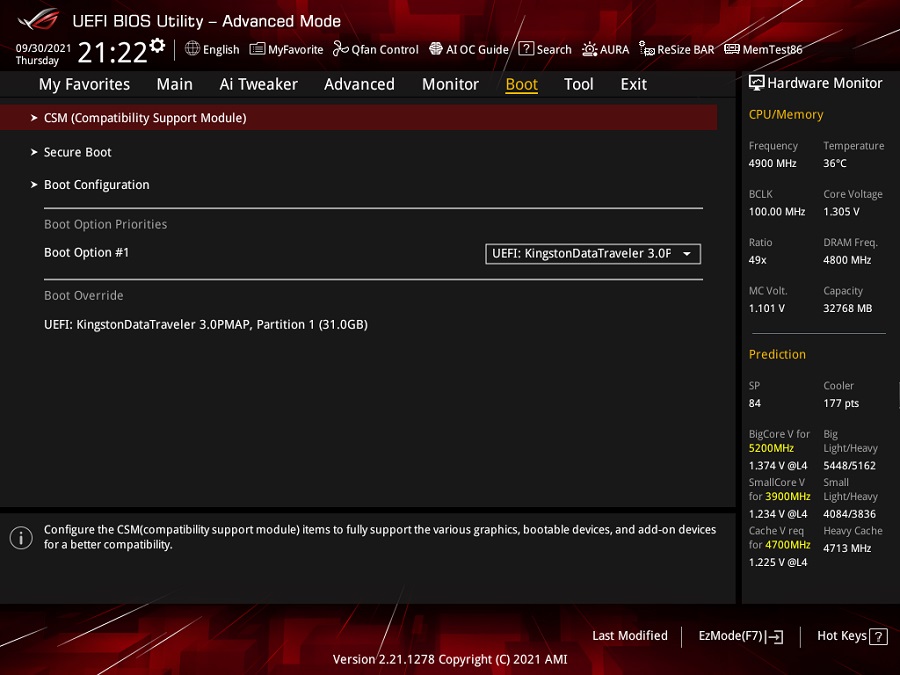The image size is (900, 675).
Task: Show the Hot Keys list
Action: point(852,636)
